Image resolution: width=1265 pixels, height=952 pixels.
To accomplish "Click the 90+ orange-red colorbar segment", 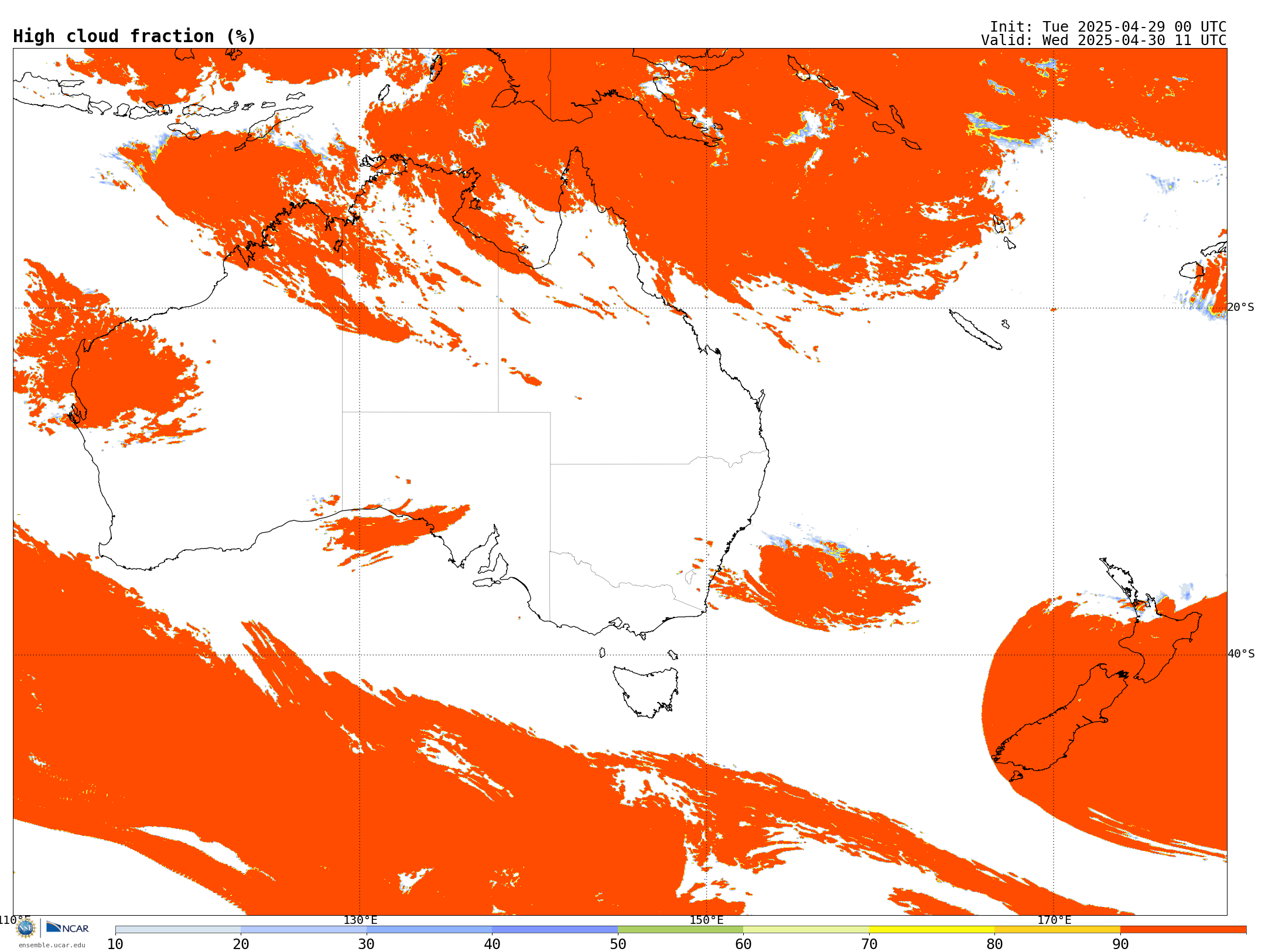I will 1183,930.
